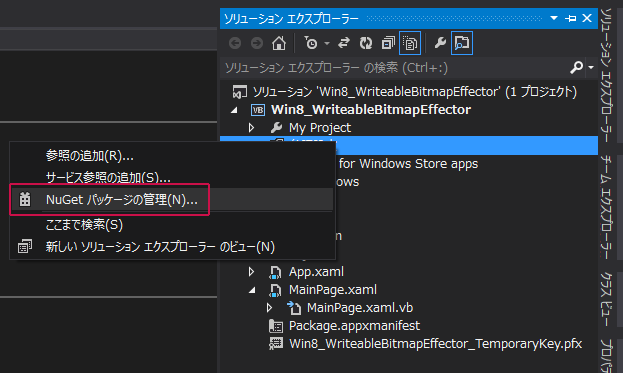Viewport: 623px width, 373px height.
Task: Collapse the Win8_WriteableBitmapEffector project
Action: click(234, 110)
